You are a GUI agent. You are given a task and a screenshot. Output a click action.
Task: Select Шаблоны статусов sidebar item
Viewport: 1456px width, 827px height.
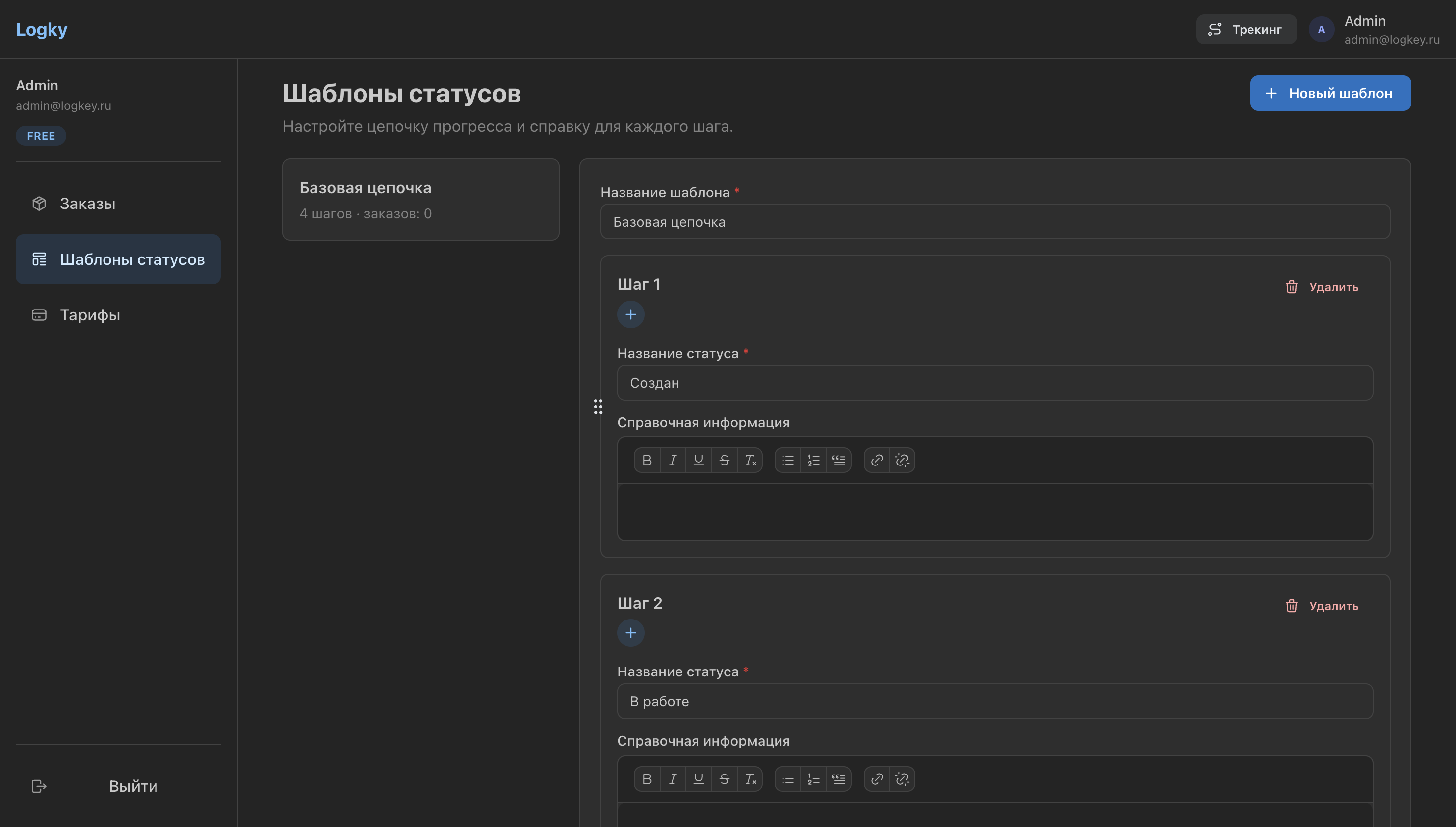pos(118,259)
